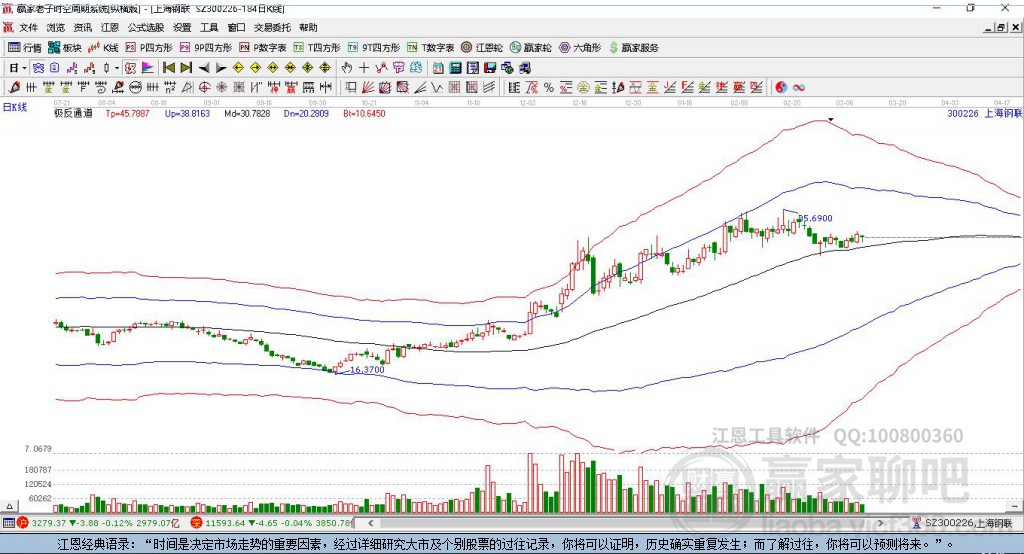Open the 9T四方形 tool
1024x554 pixels.
click(x=374, y=48)
